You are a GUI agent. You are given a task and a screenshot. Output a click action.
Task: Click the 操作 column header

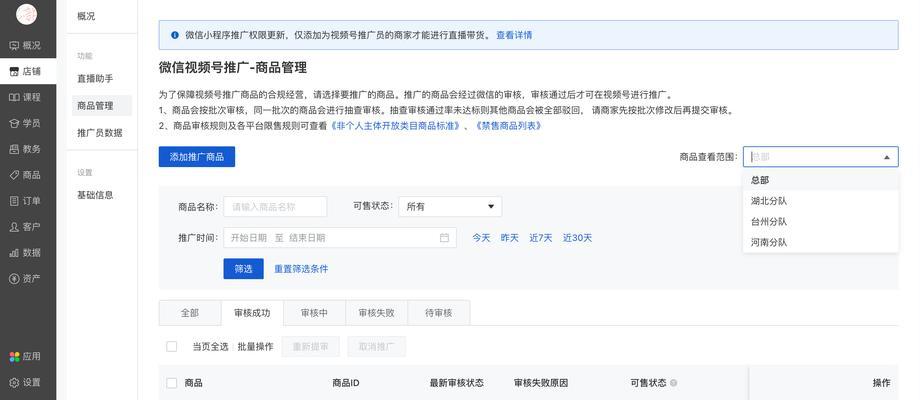(x=881, y=383)
